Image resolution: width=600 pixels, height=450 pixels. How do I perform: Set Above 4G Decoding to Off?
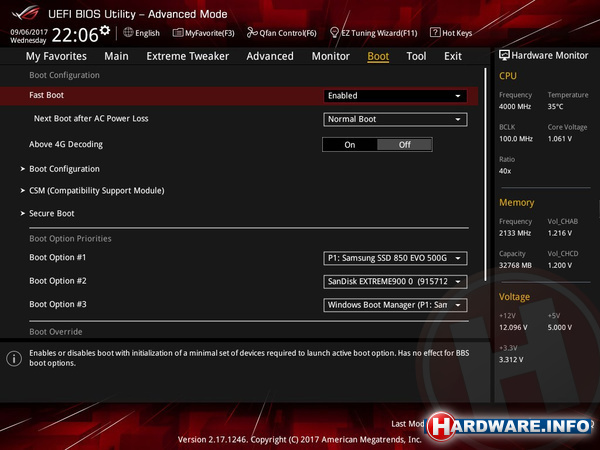click(x=405, y=145)
